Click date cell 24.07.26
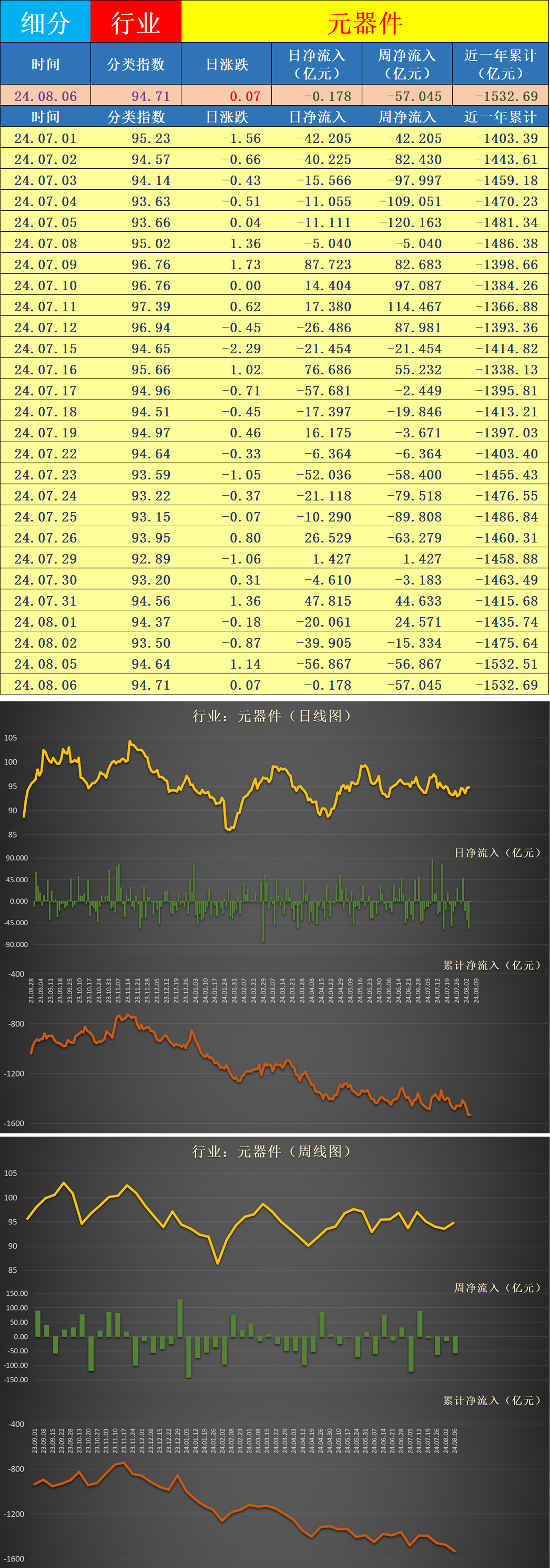550x1568 pixels. 46,537
